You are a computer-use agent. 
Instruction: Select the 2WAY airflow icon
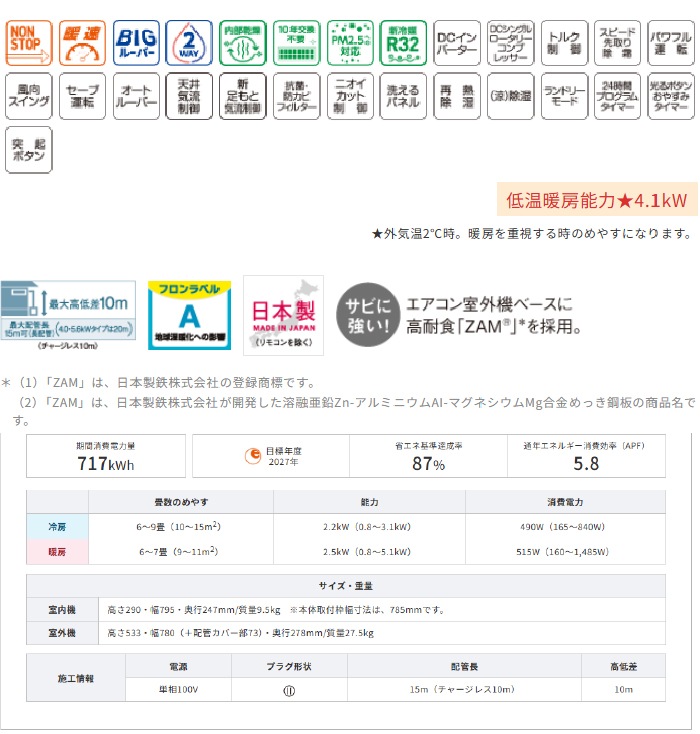[188, 43]
